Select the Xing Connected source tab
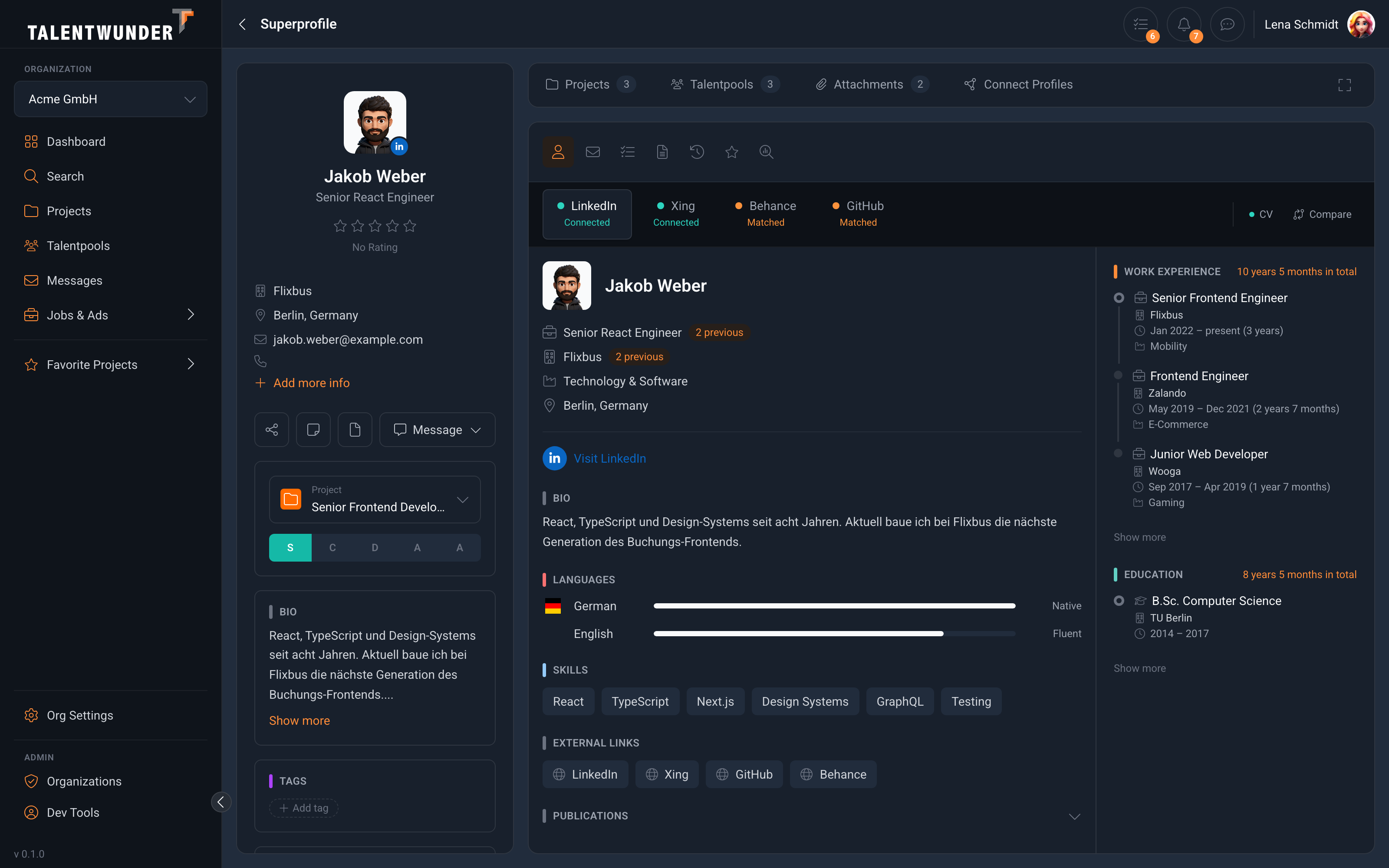 click(675, 214)
